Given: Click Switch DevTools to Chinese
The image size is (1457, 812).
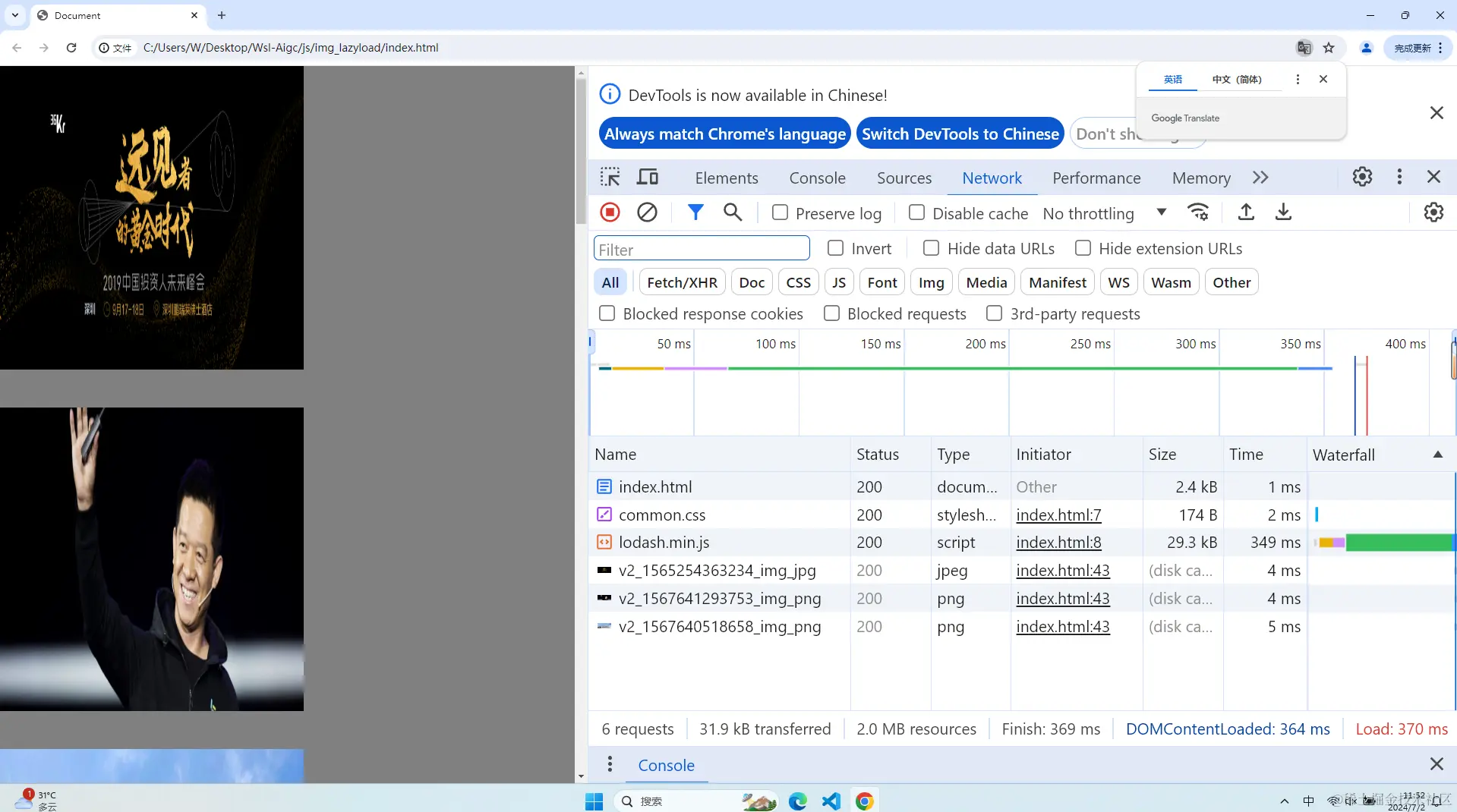Looking at the screenshot, I should [x=960, y=134].
